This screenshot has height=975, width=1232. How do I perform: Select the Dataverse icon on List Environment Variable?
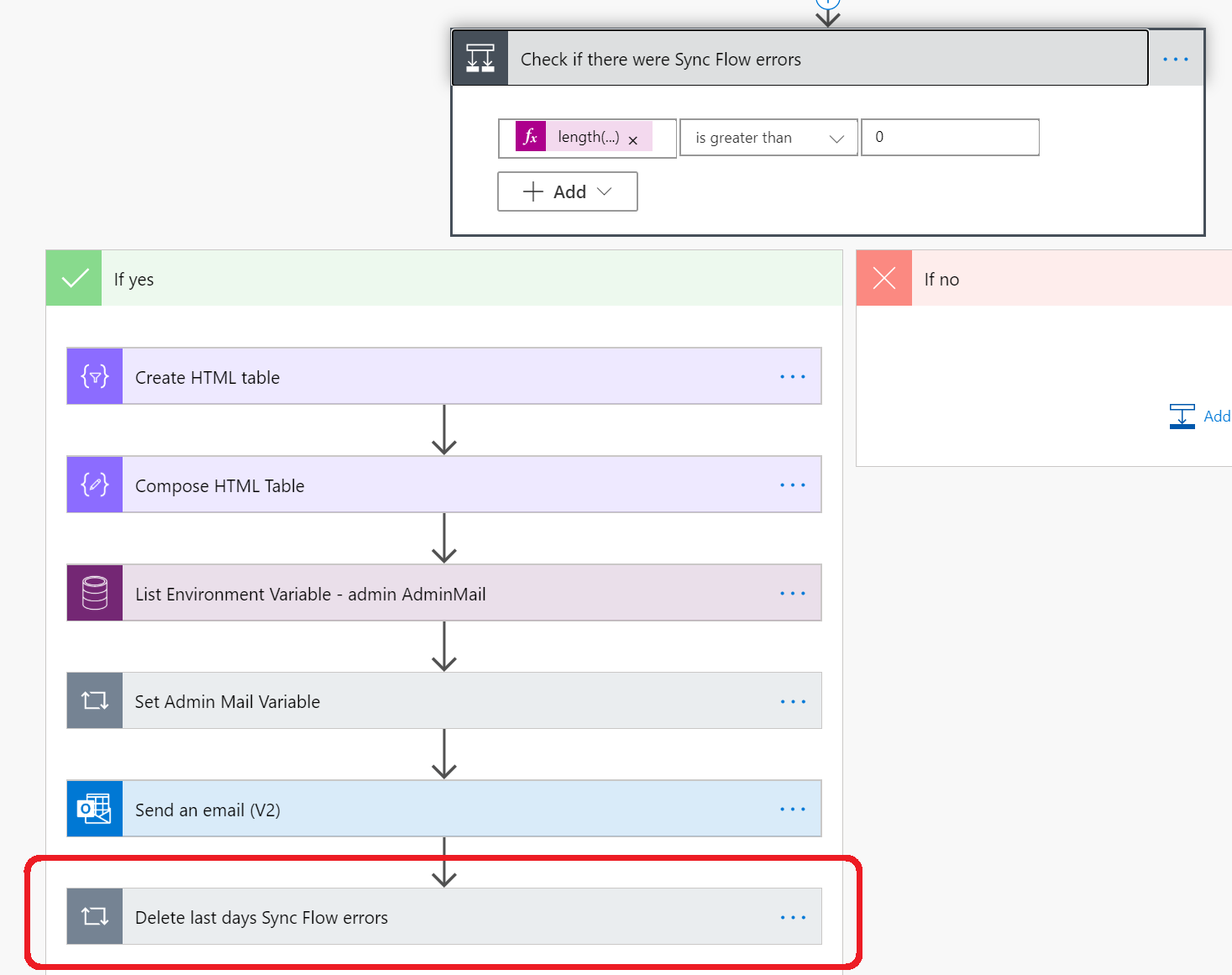pos(94,592)
